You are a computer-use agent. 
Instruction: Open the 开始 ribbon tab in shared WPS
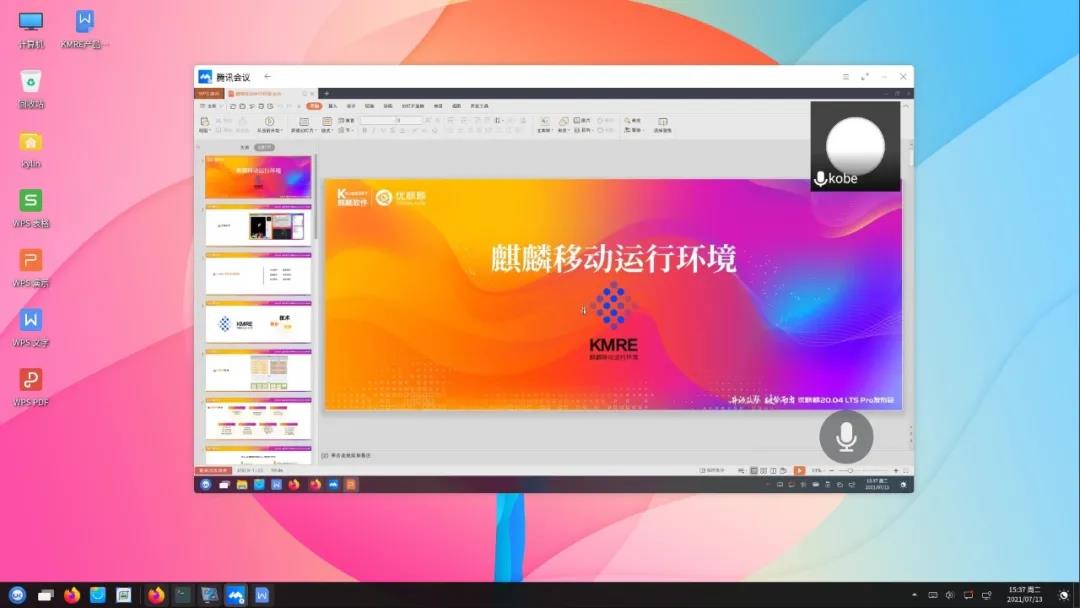point(314,105)
